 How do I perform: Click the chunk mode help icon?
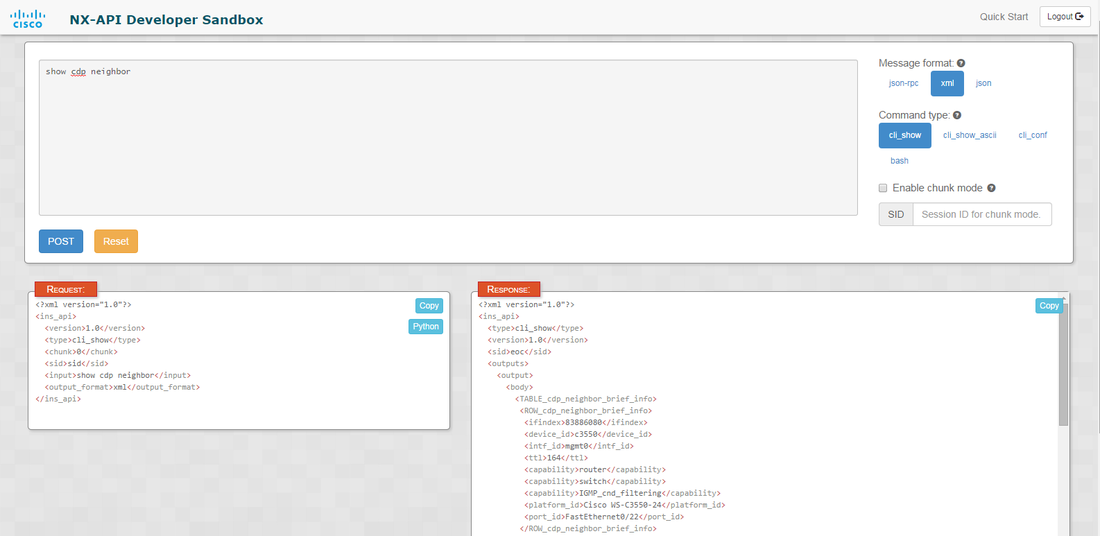pyautogui.click(x=991, y=188)
